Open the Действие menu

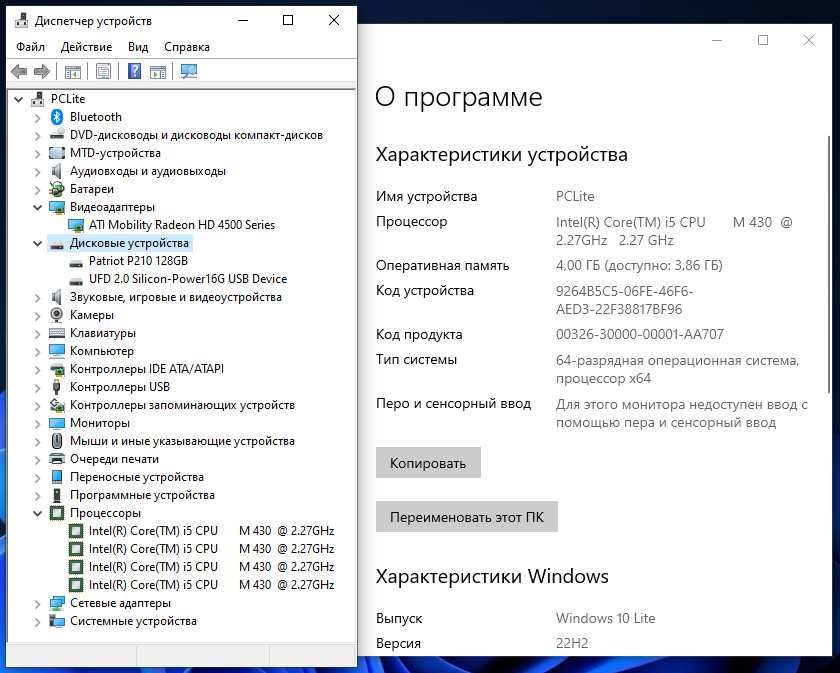[86, 47]
